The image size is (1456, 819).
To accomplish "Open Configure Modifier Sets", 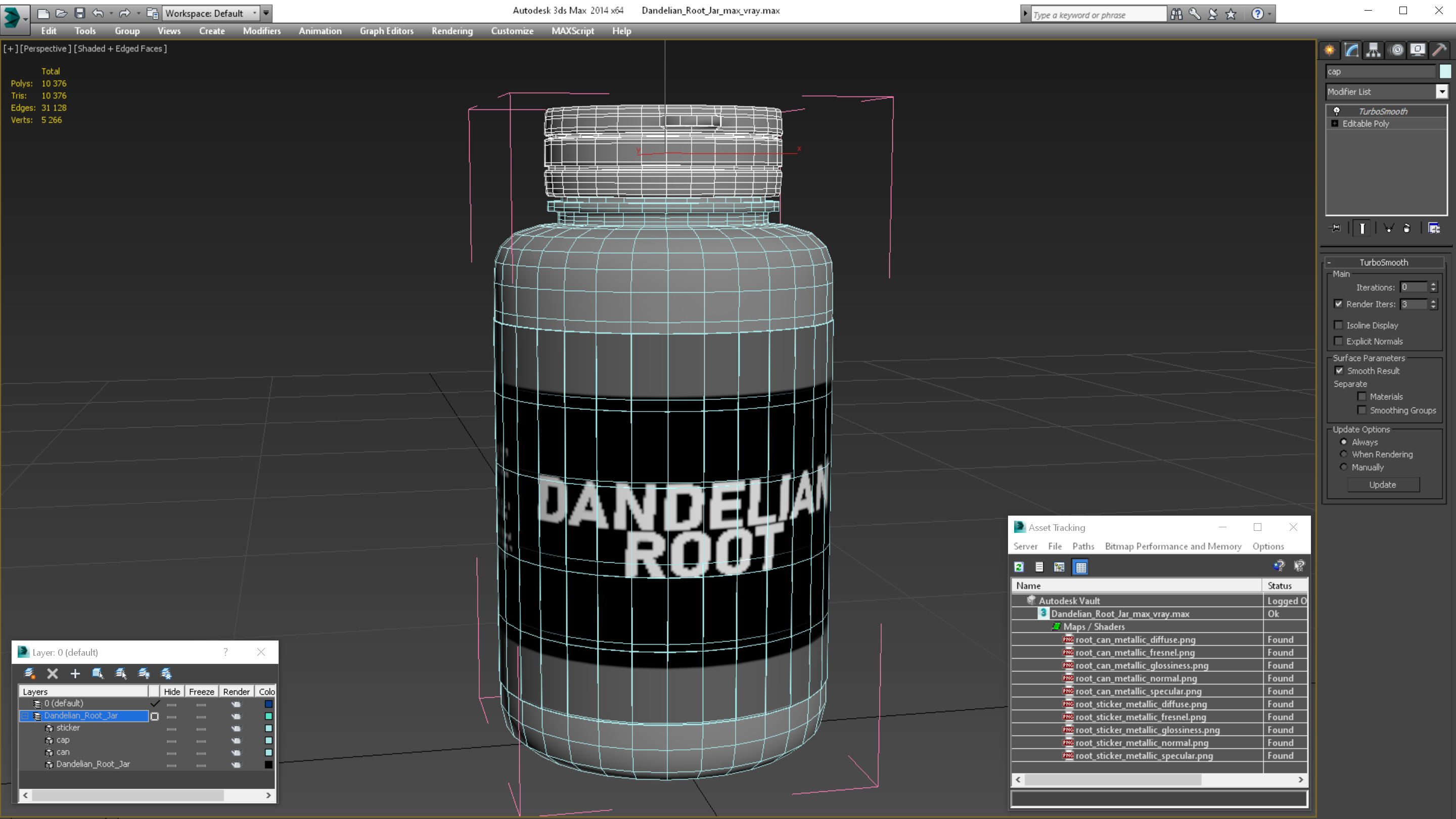I will [1434, 229].
